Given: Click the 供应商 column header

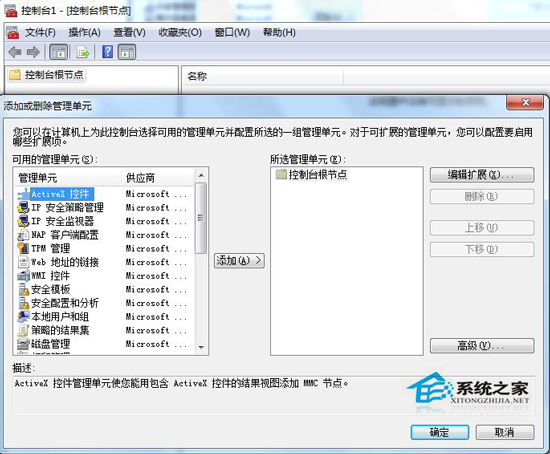Looking at the screenshot, I should 159,178.
